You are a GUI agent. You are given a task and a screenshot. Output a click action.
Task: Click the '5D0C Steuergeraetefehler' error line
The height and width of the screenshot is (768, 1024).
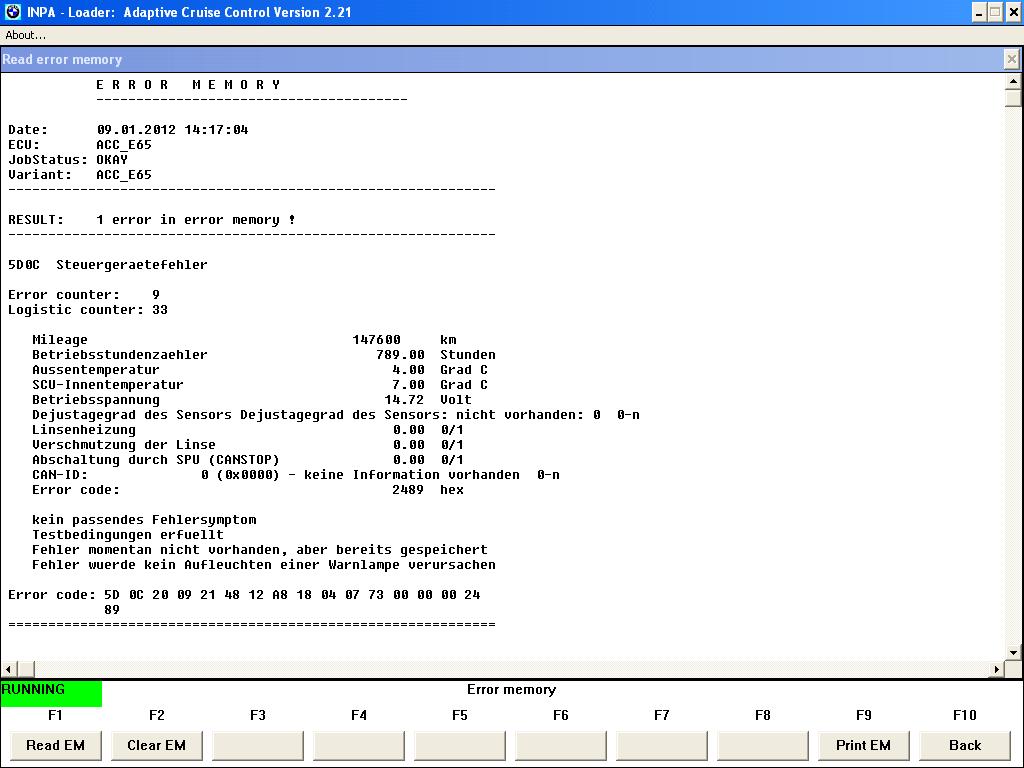pyautogui.click(x=108, y=264)
